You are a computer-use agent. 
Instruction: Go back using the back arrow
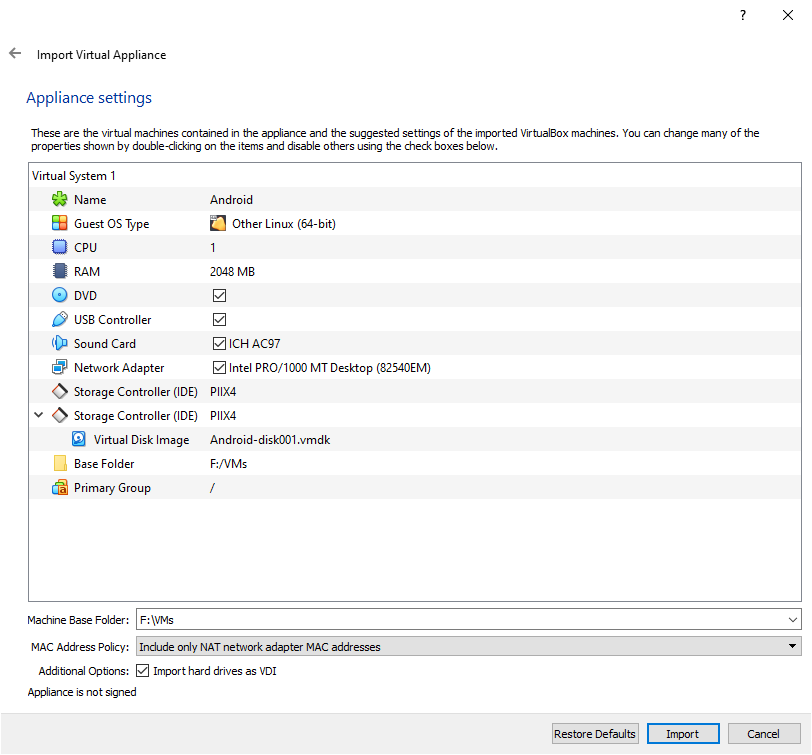pyautogui.click(x=15, y=53)
